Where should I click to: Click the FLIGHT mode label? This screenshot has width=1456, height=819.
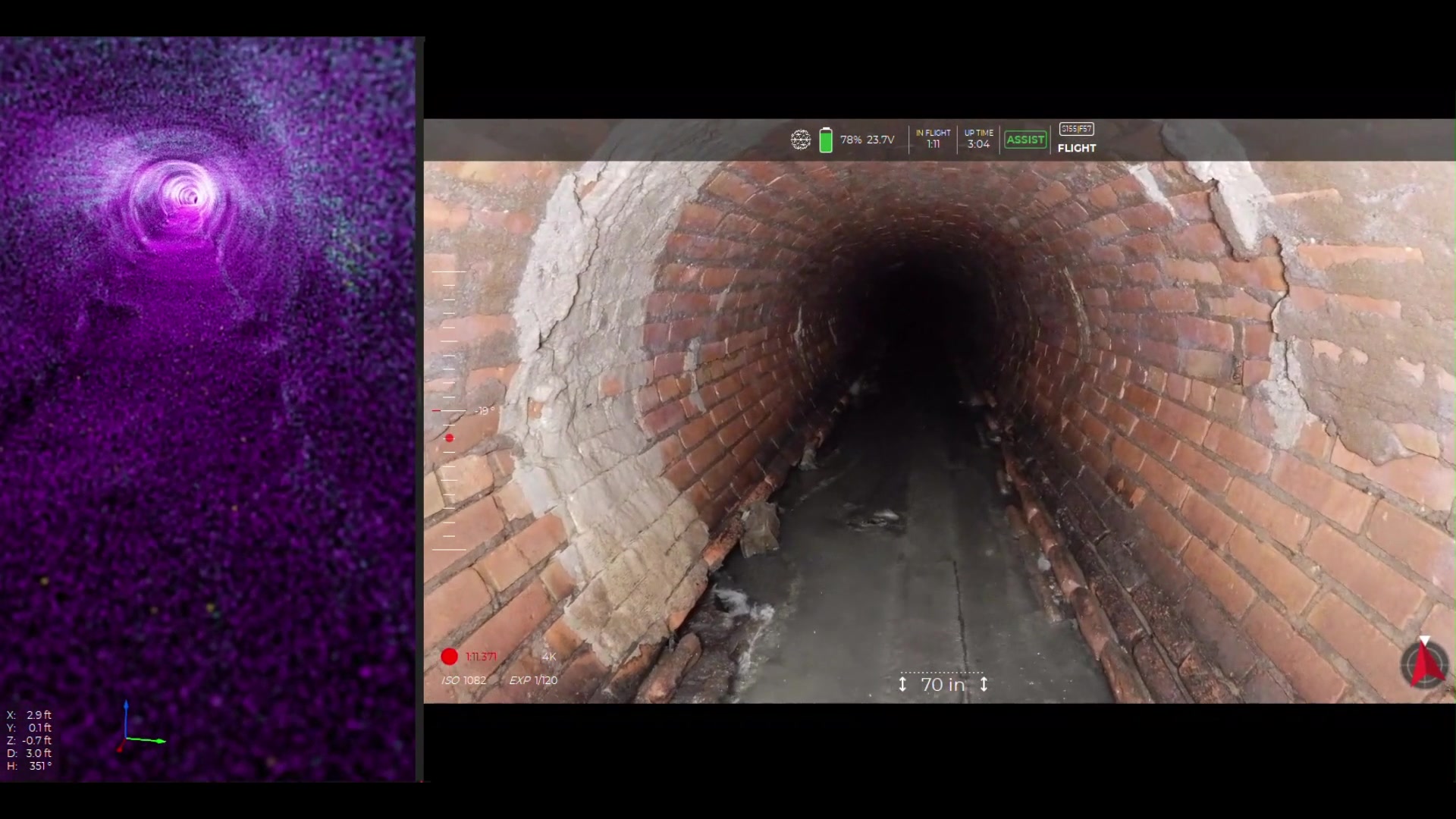point(1077,149)
